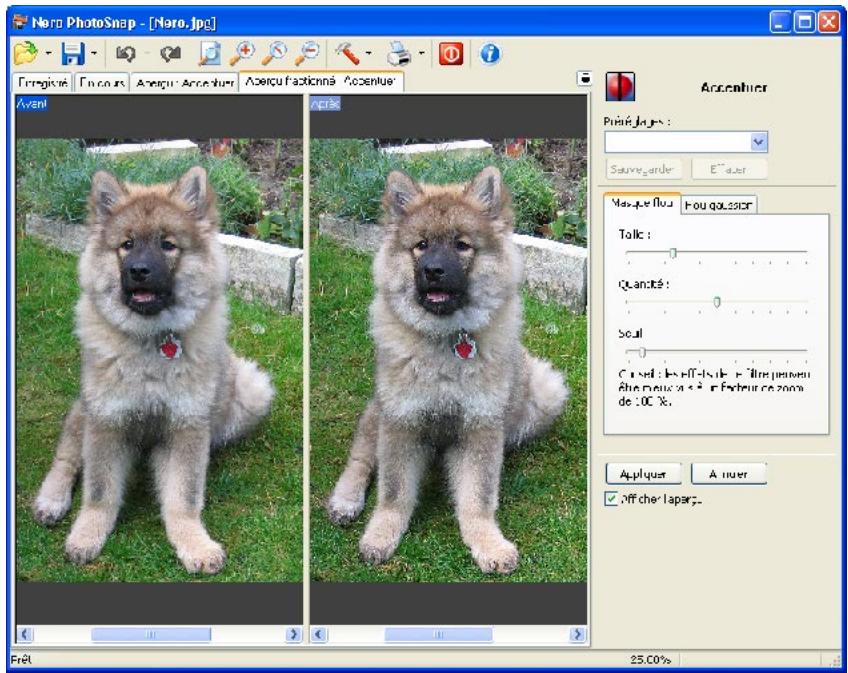
Task: Click the Taille slider handle
Action: click(673, 253)
